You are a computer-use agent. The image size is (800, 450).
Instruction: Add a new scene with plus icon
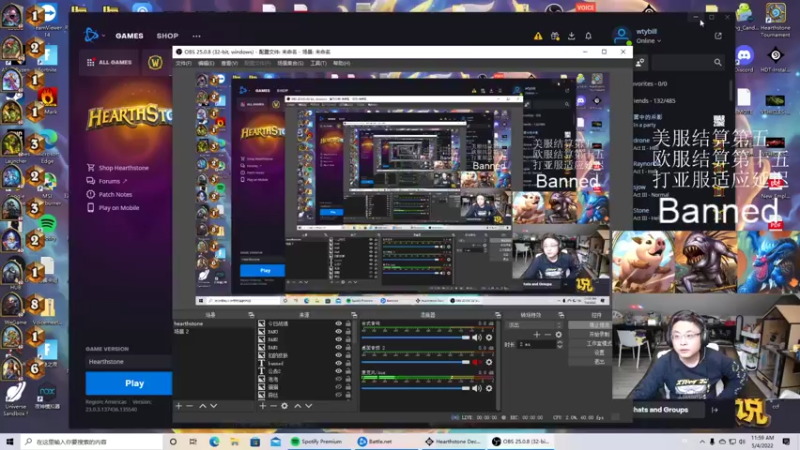(179, 406)
